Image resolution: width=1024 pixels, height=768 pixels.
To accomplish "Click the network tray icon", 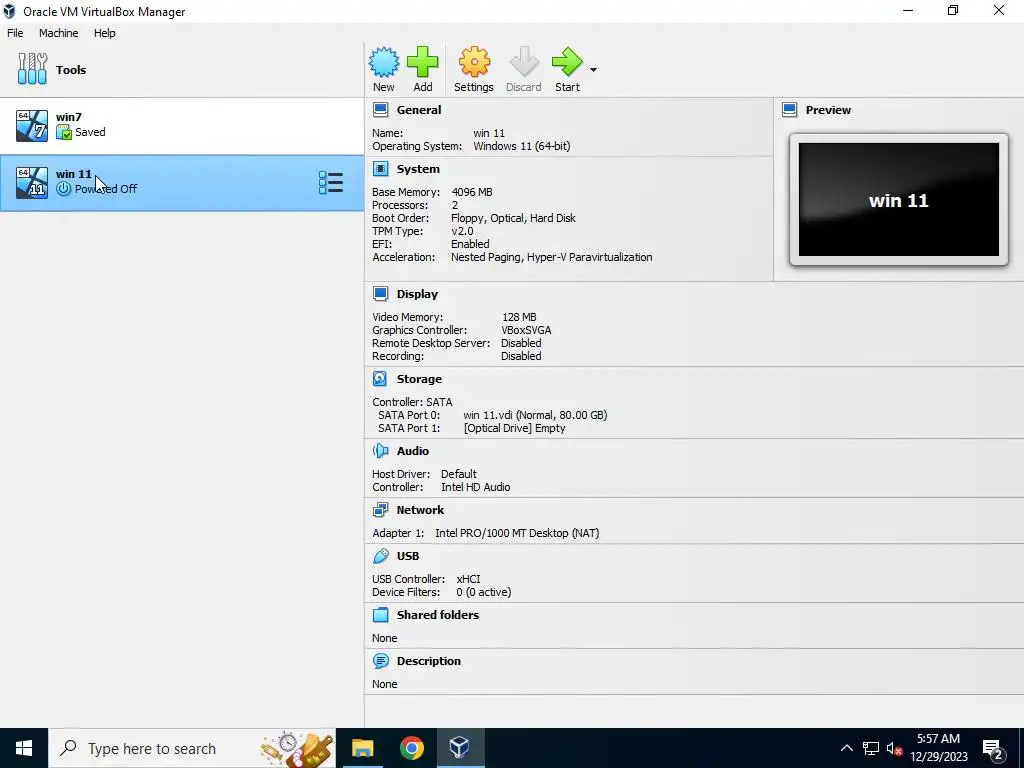I will 871,748.
